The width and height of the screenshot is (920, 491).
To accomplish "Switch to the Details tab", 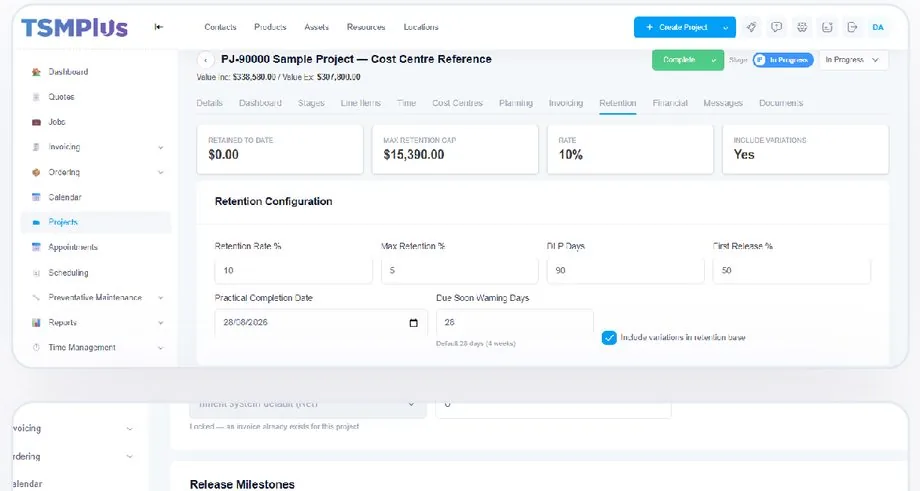I will [x=209, y=103].
